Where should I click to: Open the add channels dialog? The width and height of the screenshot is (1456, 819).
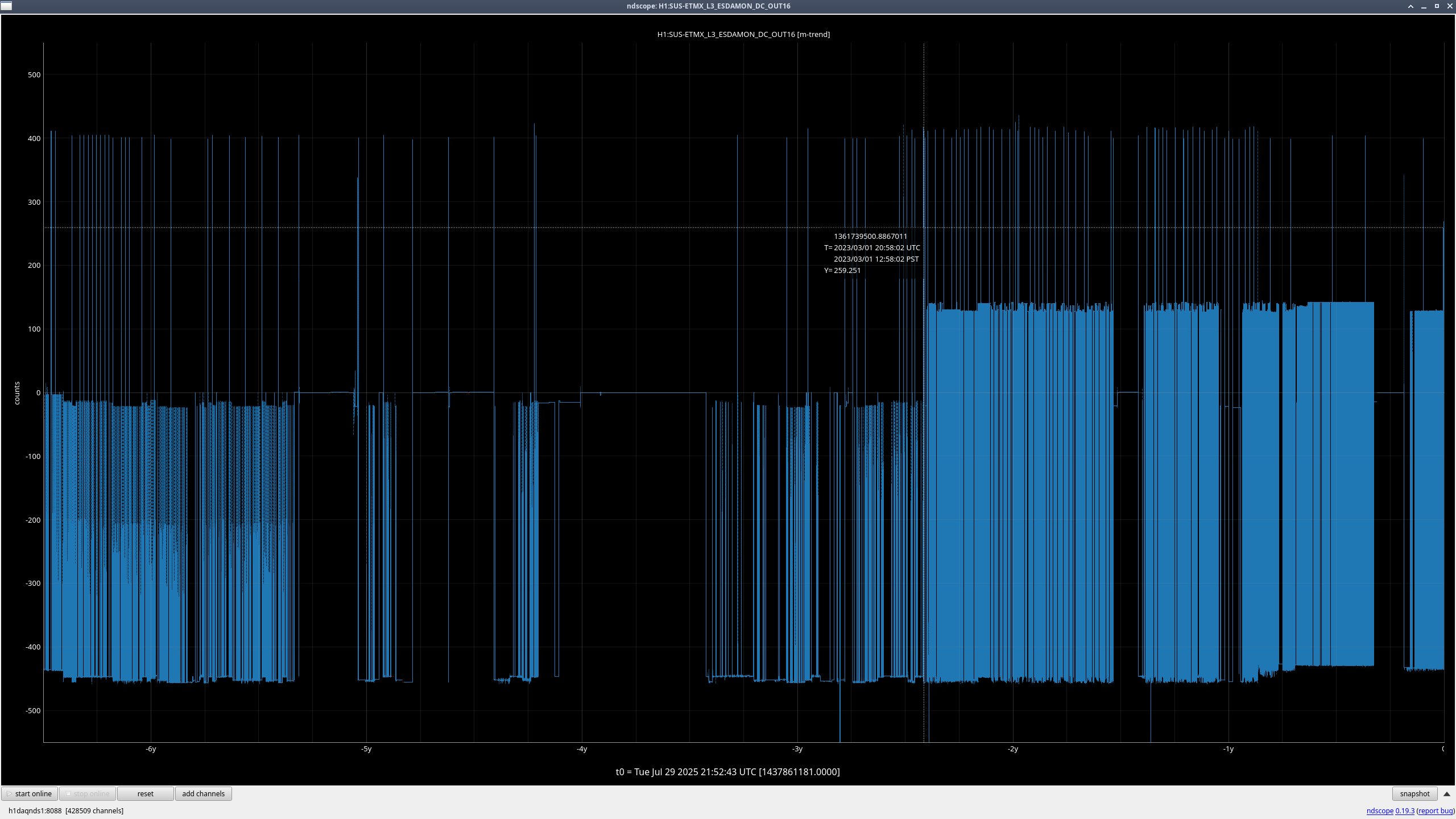pos(203,793)
